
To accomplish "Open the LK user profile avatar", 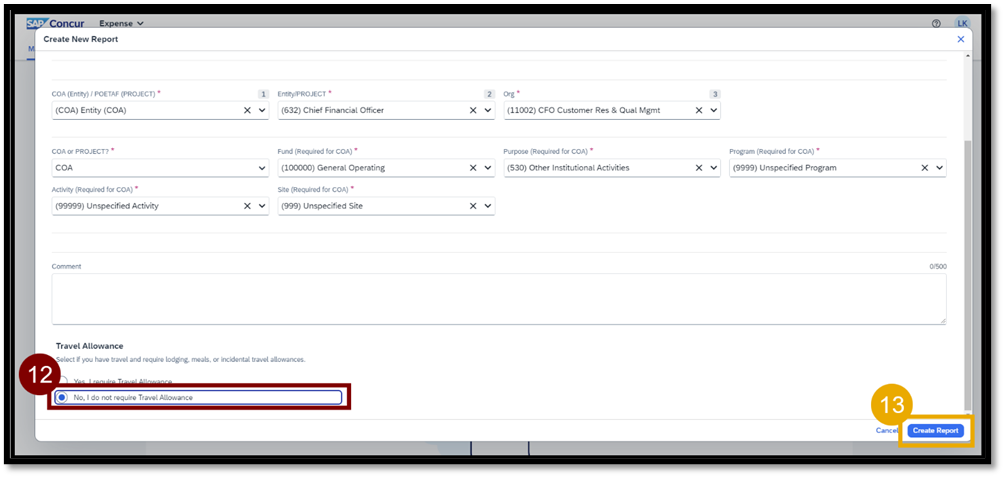I will tap(962, 23).
